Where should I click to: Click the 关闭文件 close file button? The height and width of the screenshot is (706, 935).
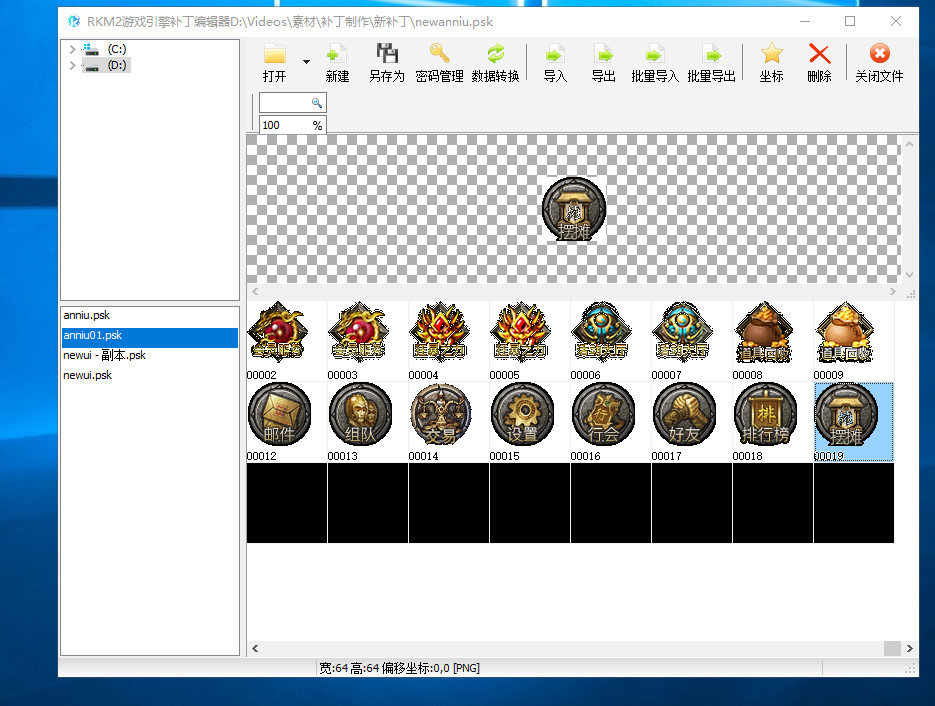coord(879,56)
